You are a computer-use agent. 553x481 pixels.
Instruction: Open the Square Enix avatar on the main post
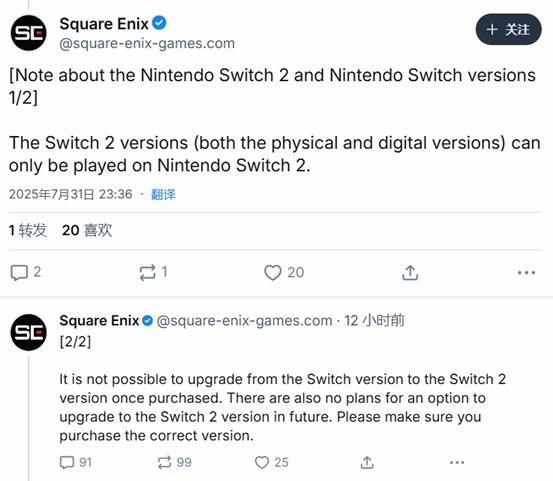point(29,33)
